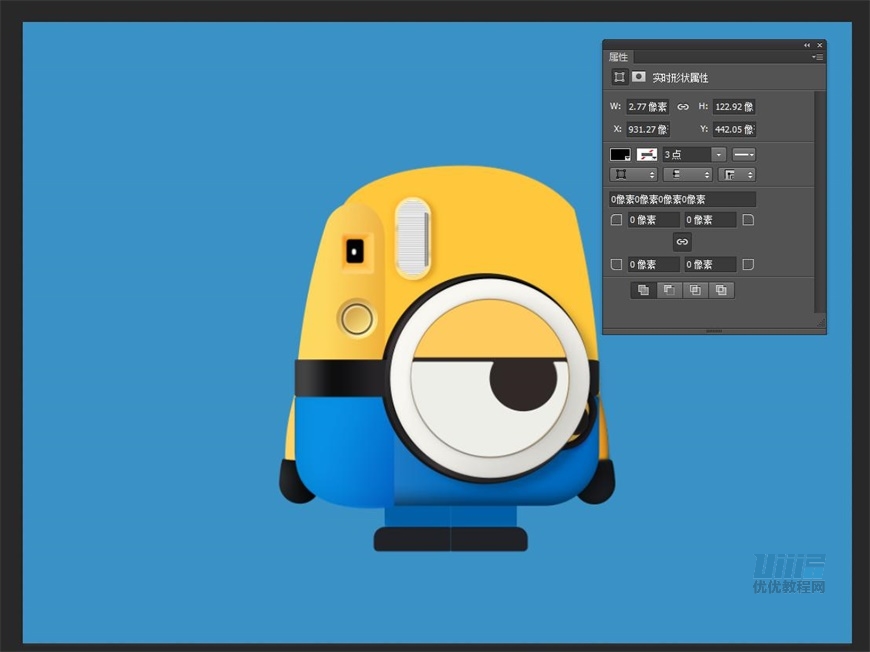Select the Combine Shapes path operation

coord(644,290)
